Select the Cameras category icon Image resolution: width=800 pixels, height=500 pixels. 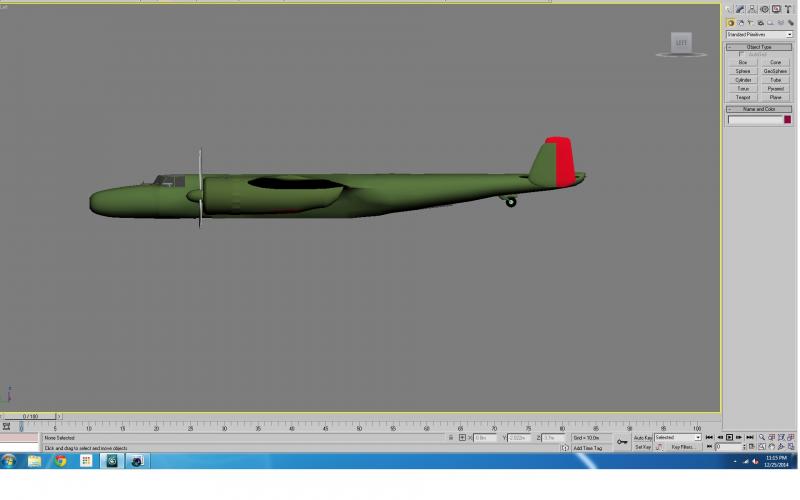click(761, 23)
